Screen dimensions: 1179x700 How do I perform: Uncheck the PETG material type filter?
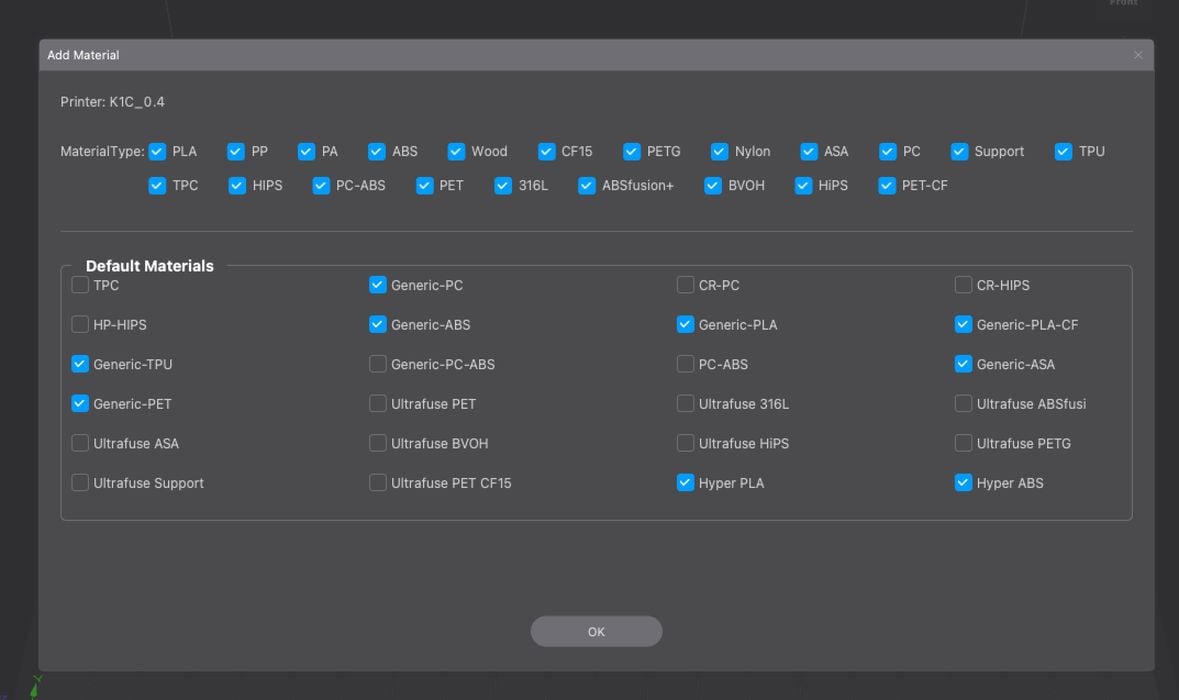click(632, 152)
